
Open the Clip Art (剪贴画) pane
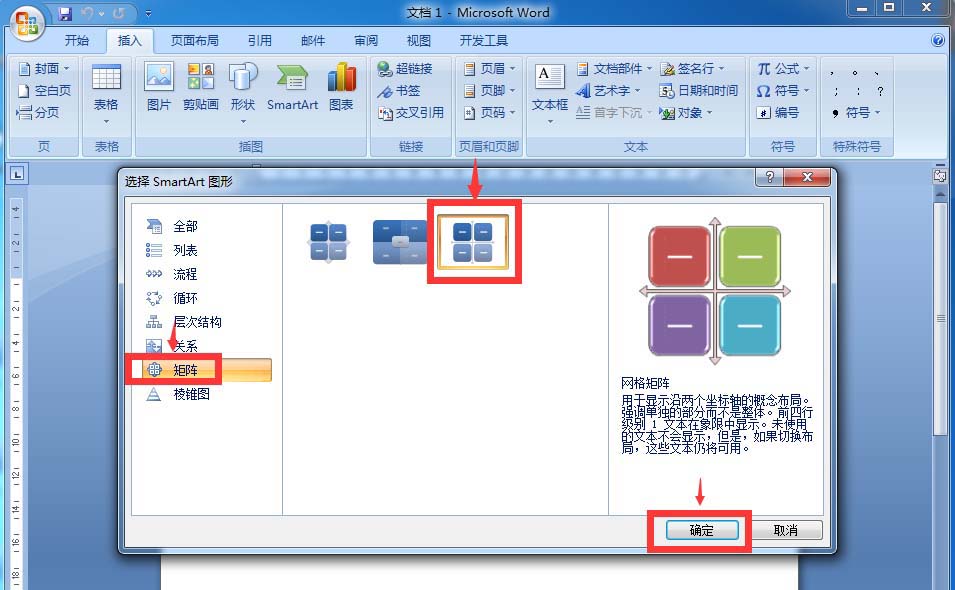tap(200, 87)
